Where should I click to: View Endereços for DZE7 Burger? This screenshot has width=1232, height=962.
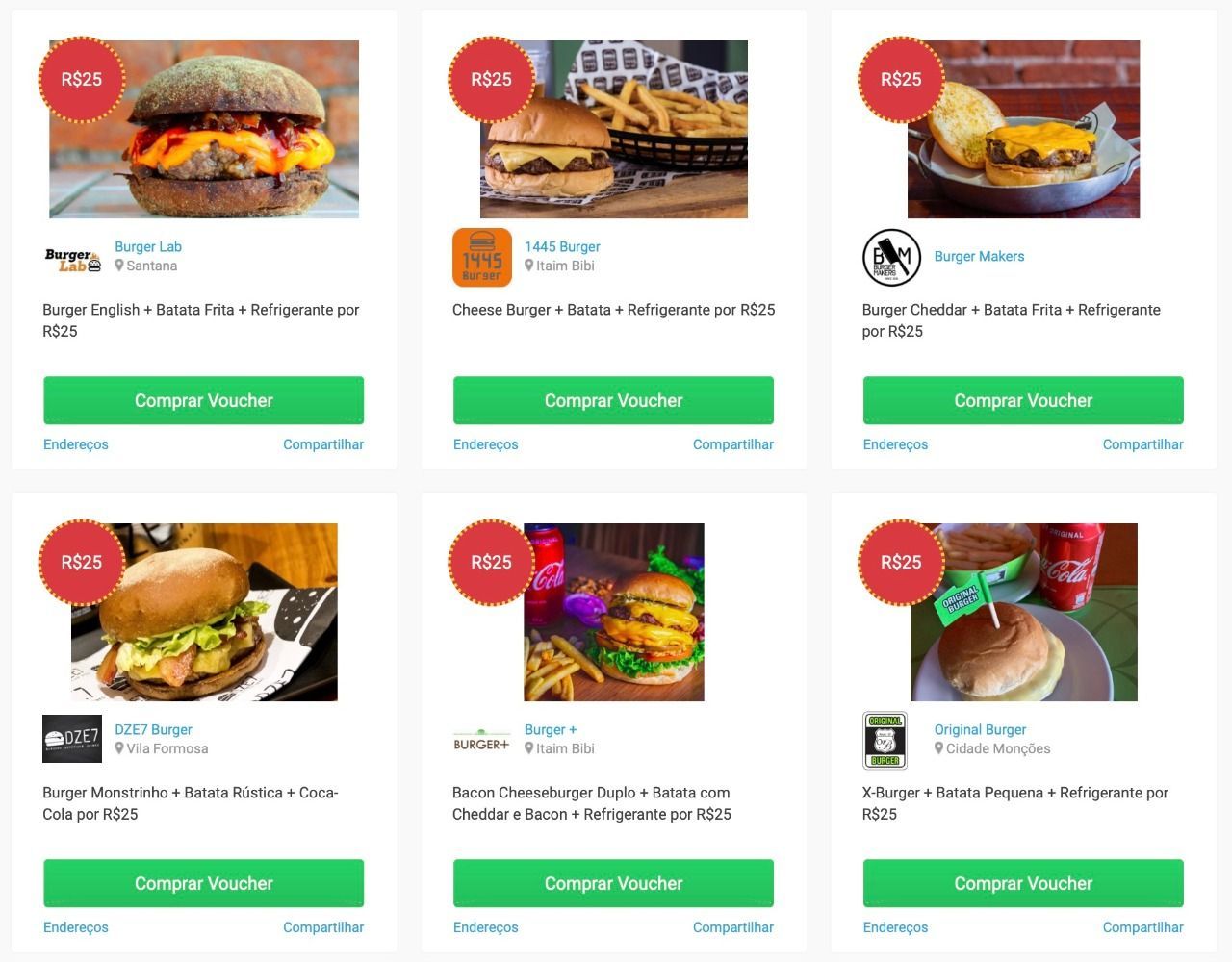(75, 927)
